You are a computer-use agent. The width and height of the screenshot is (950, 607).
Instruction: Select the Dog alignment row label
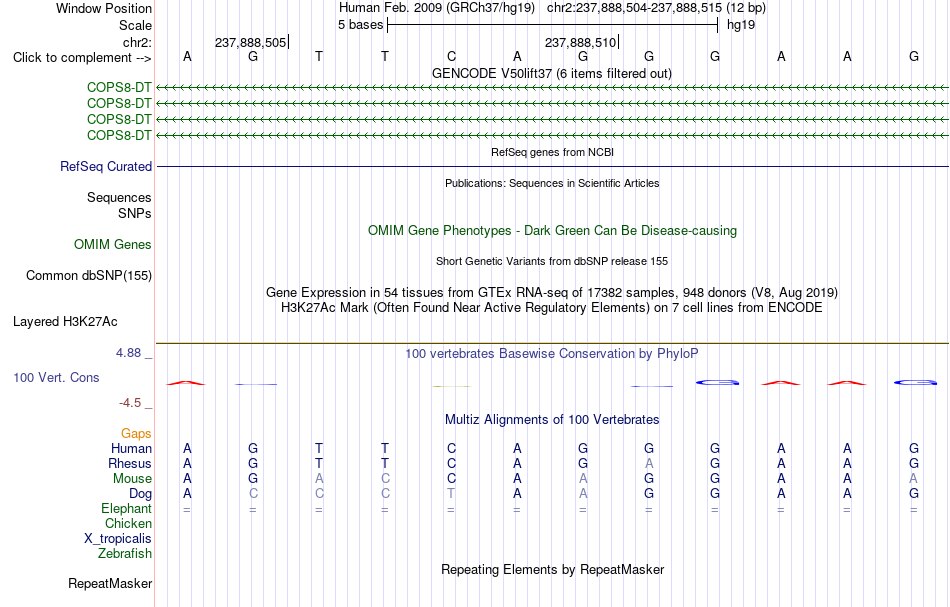(x=140, y=494)
